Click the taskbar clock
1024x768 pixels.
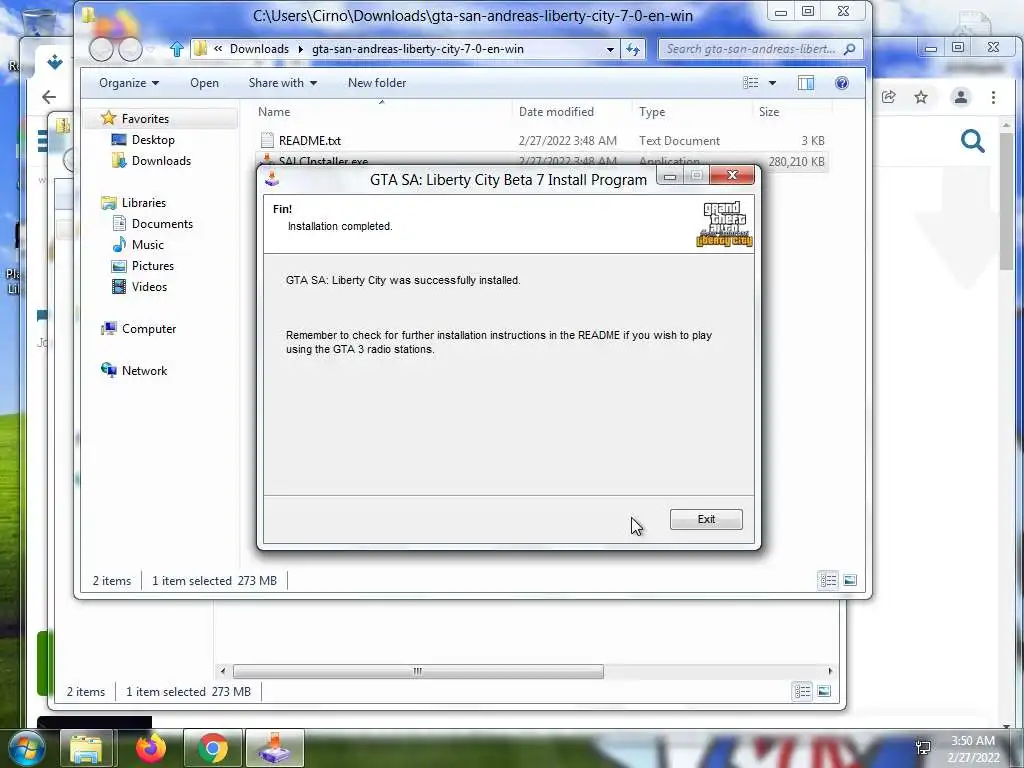(973, 749)
